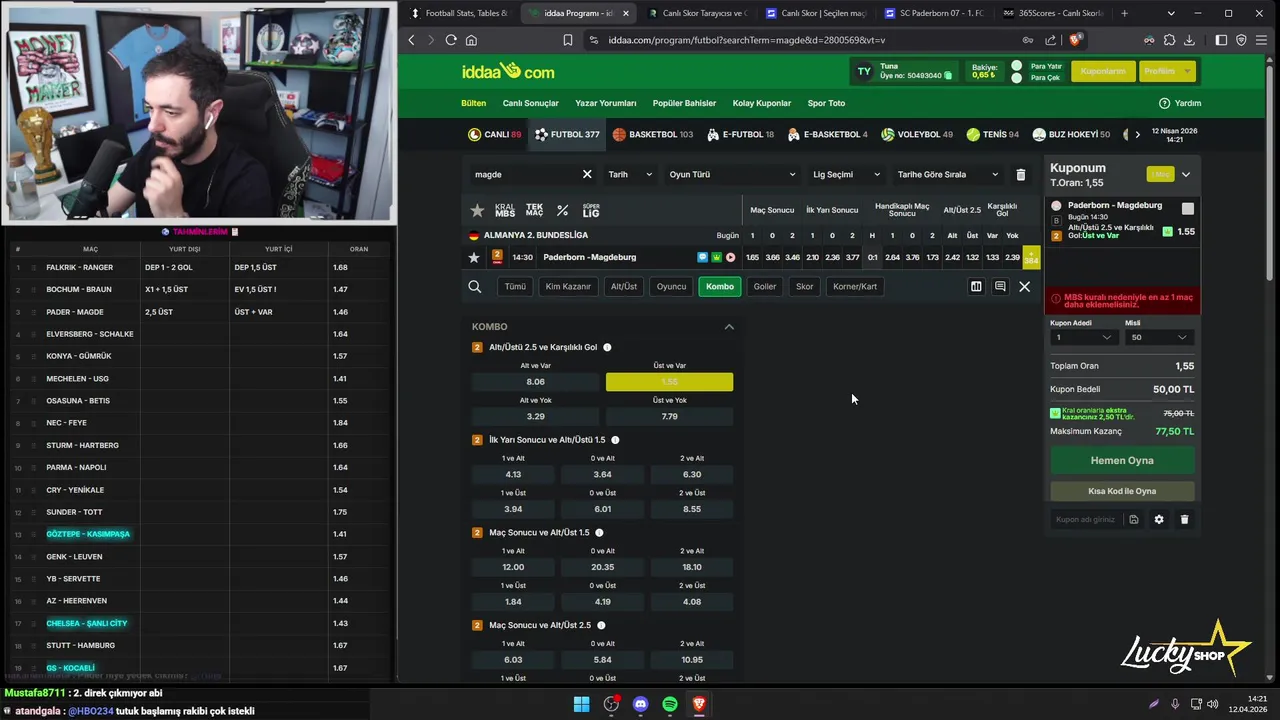The width and height of the screenshot is (1280, 720).
Task: Pick Para Çek radio option
Action: [1016, 77]
